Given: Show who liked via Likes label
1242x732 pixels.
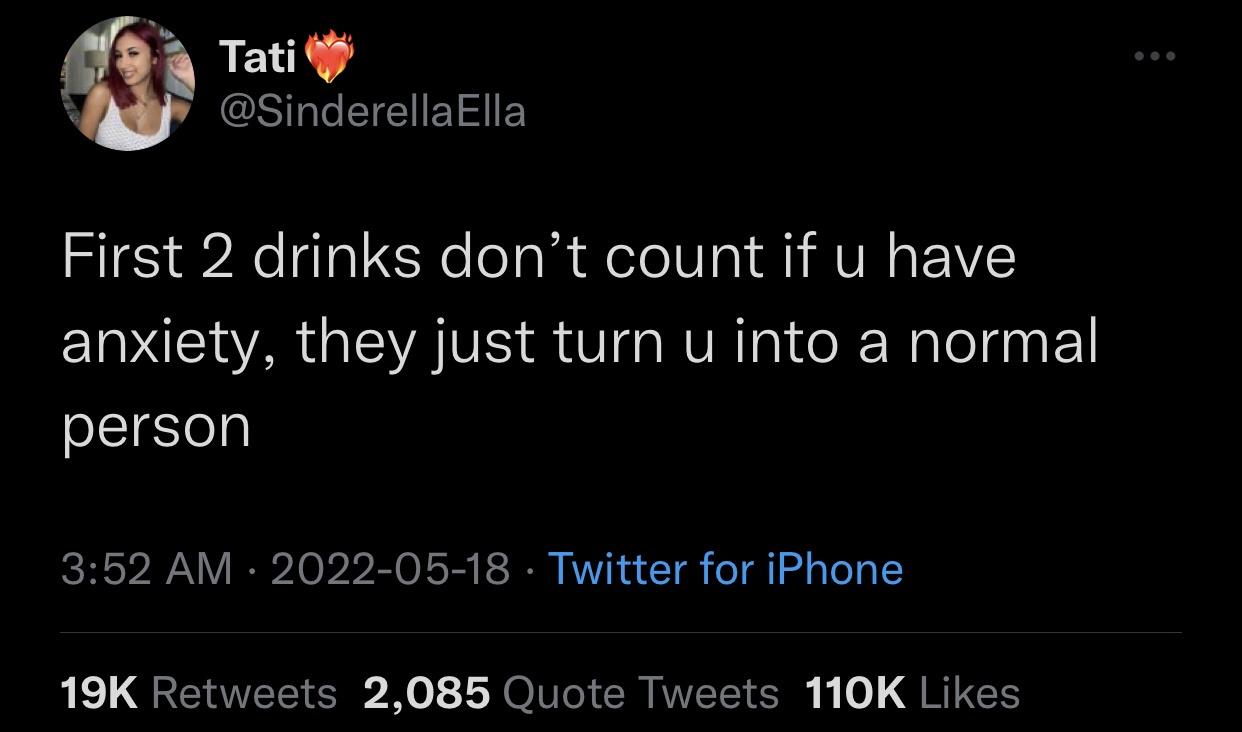Looking at the screenshot, I should pyautogui.click(x=968, y=693).
